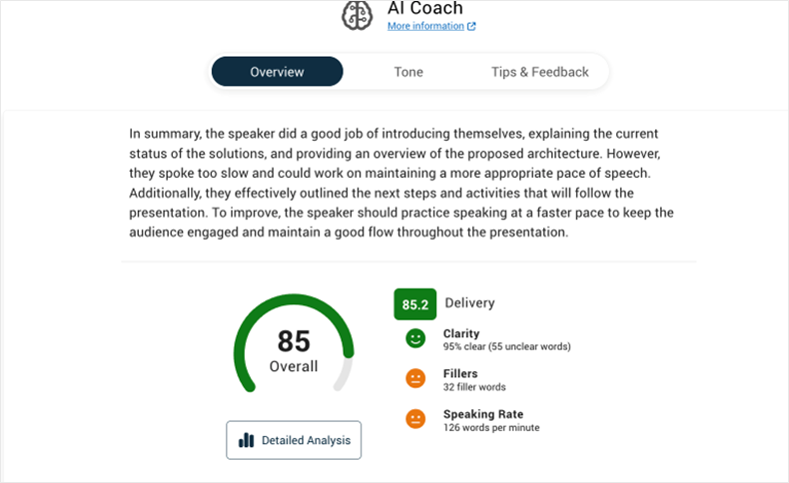
Task: Click the Delivery label
Action: (x=469, y=303)
